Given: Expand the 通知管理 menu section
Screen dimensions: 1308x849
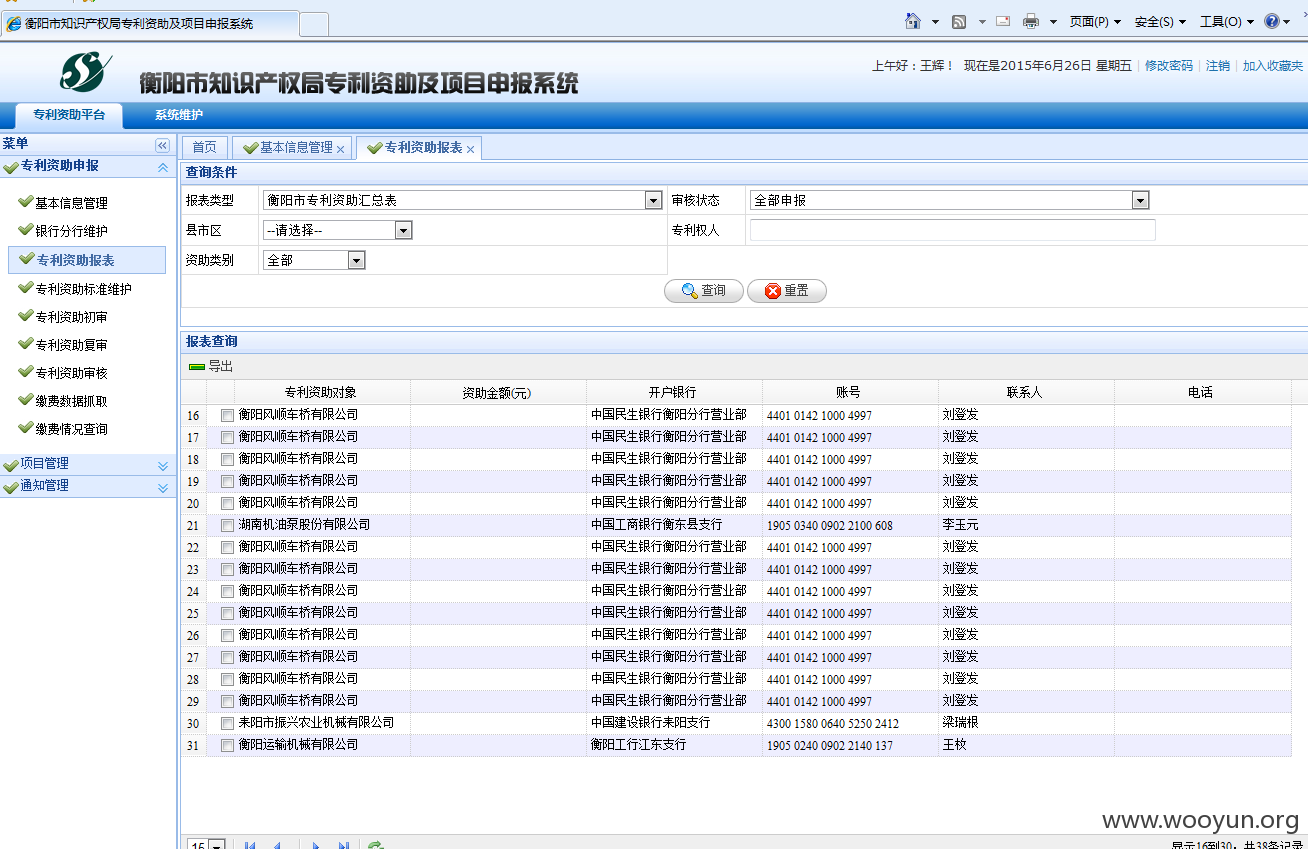Looking at the screenshot, I should coord(163,487).
